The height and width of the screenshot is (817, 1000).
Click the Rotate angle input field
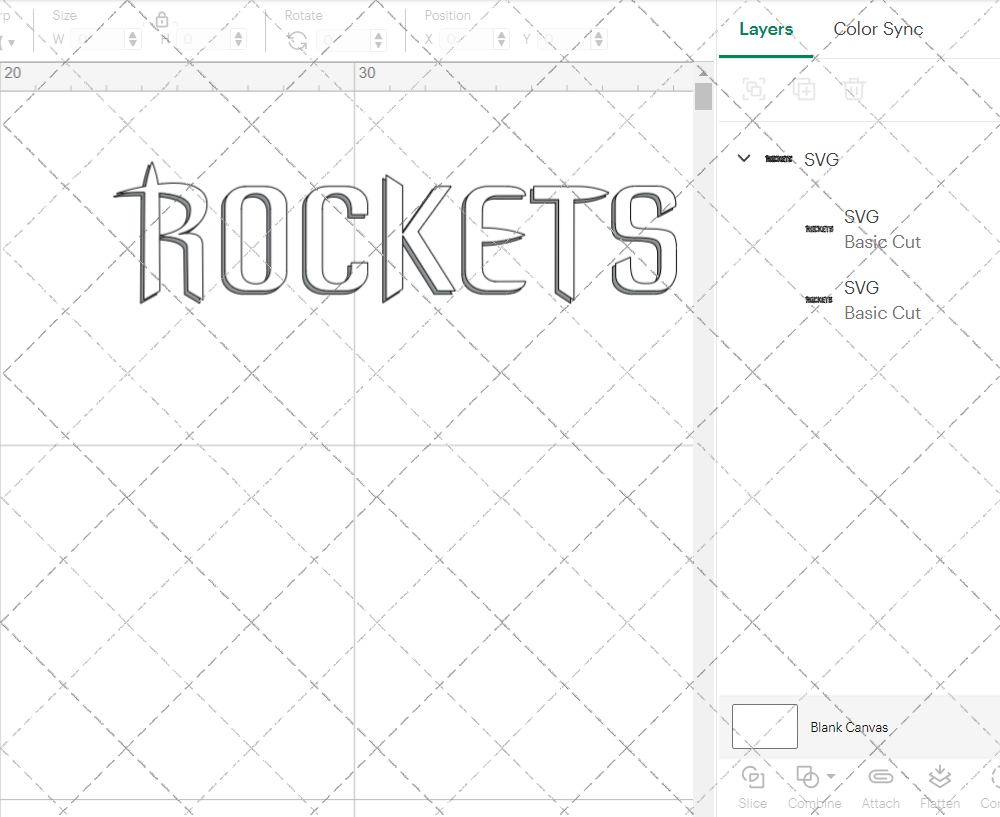click(344, 41)
